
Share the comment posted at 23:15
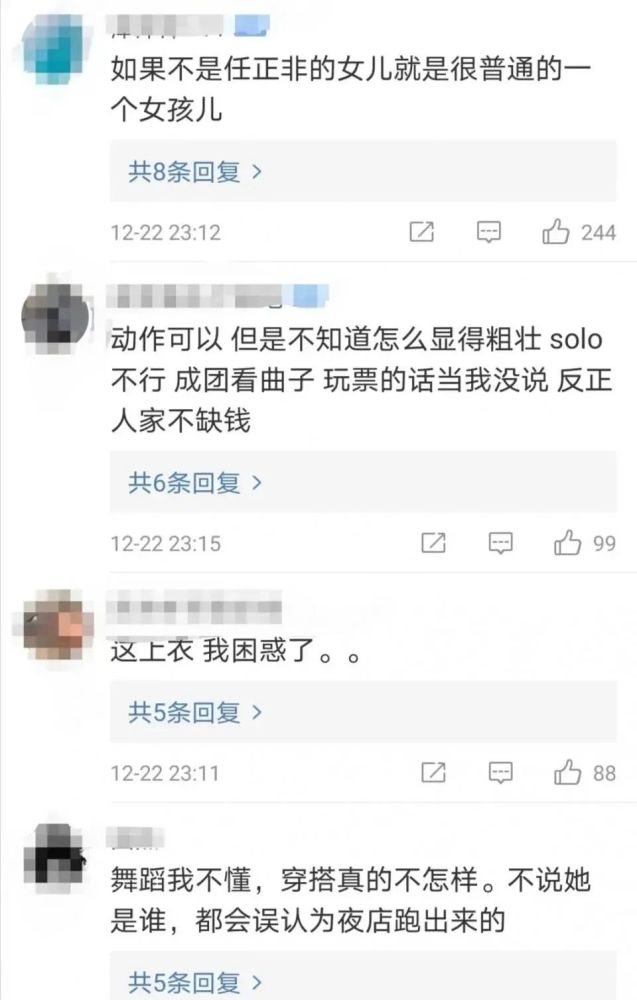(434, 543)
